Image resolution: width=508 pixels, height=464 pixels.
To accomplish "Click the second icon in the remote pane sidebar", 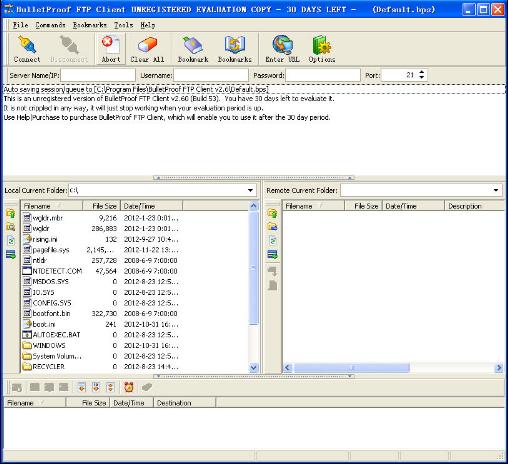I will coord(272,227).
